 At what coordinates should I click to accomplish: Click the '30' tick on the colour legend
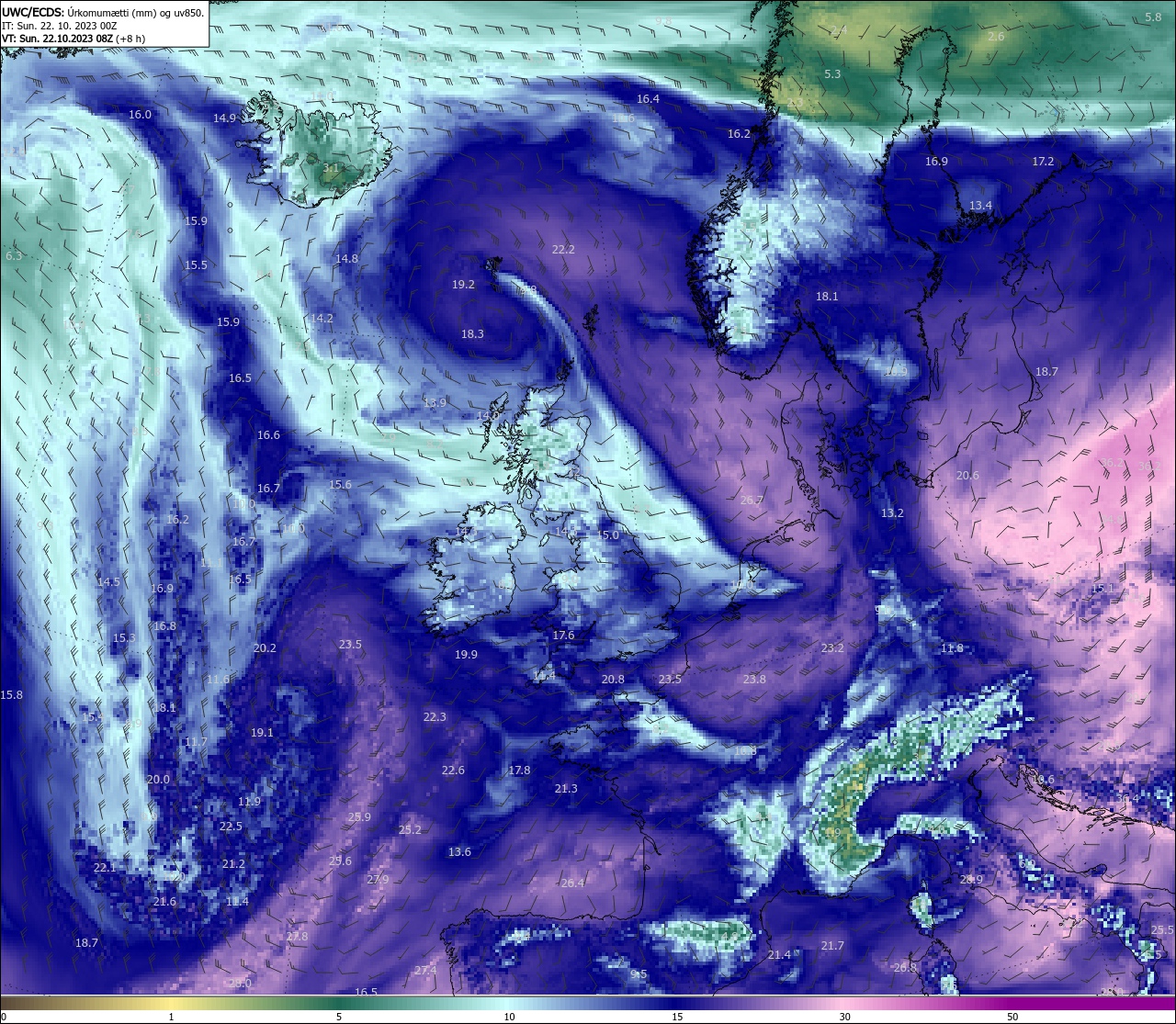tap(844, 1017)
